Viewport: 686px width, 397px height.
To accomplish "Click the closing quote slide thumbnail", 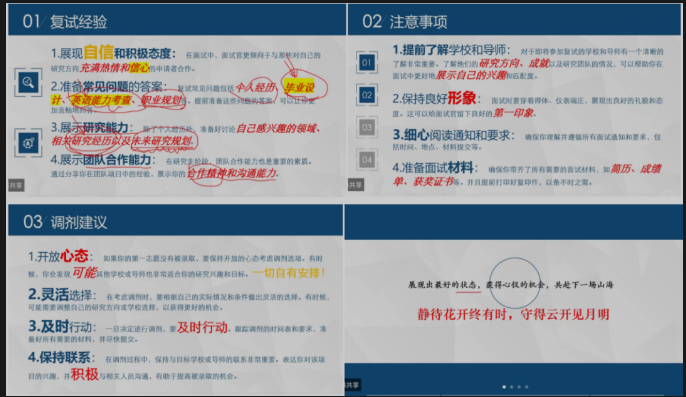I will click(513, 300).
